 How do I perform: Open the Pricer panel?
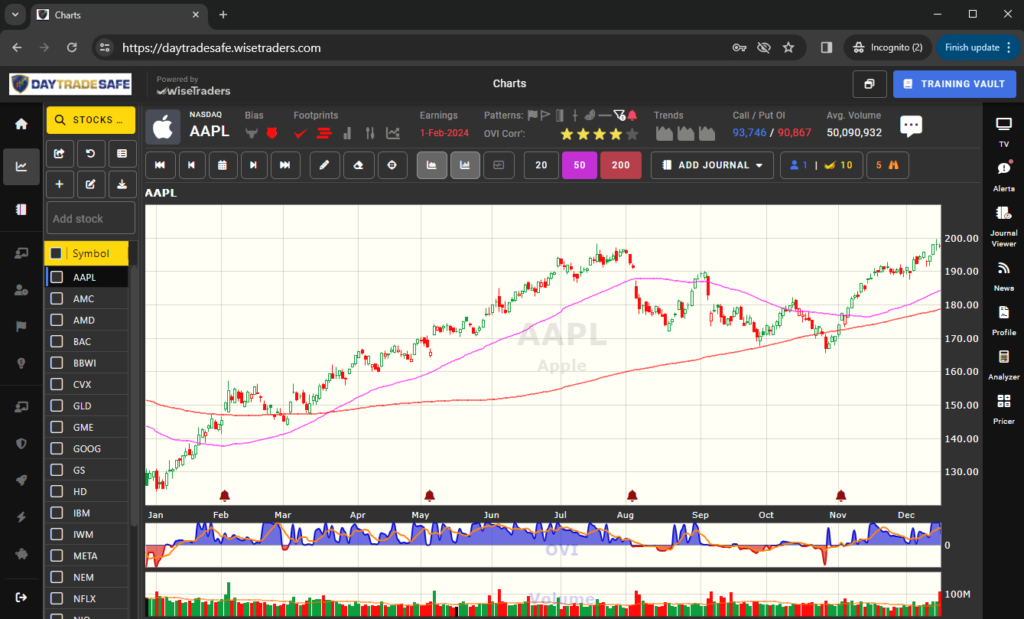click(1004, 402)
